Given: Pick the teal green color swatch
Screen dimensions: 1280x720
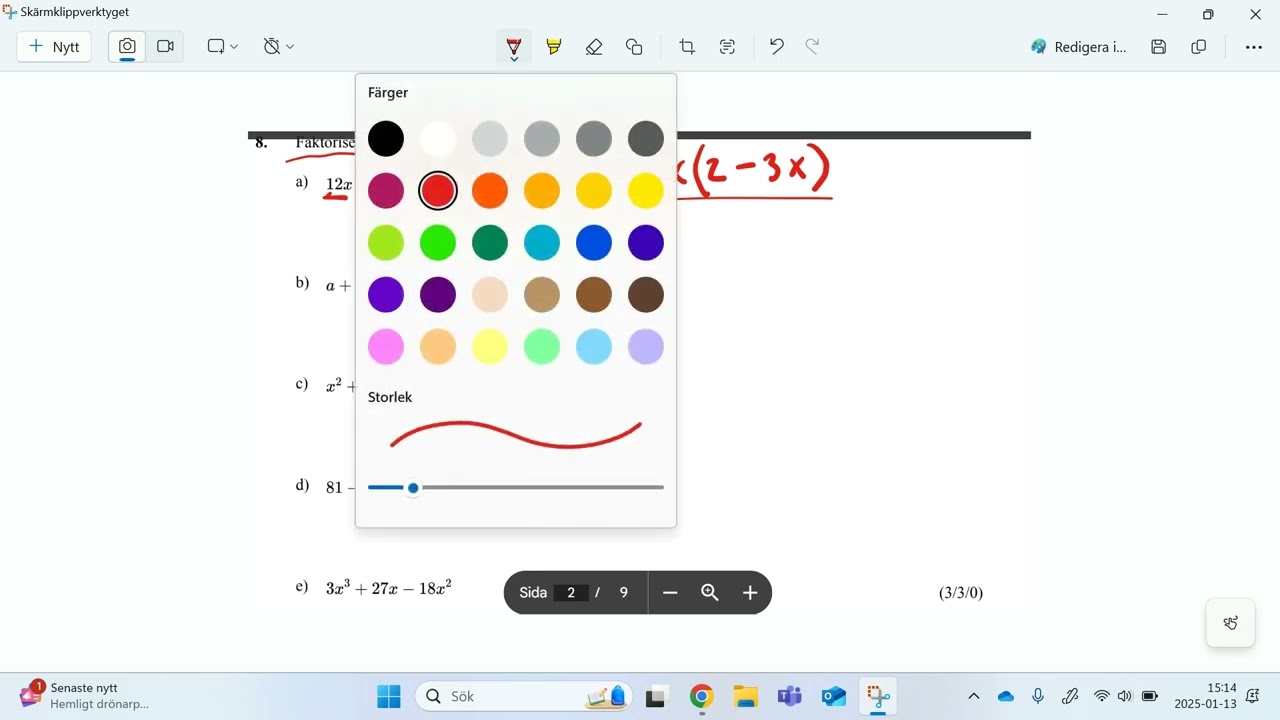Looking at the screenshot, I should click(490, 243).
